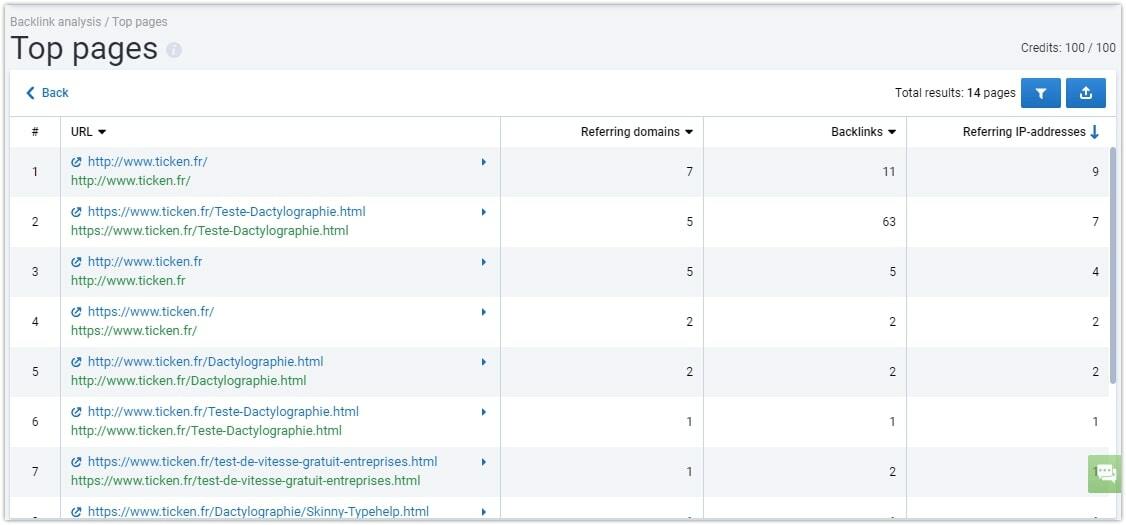Click the export upload button
The height and width of the screenshot is (525, 1126).
1086,93
